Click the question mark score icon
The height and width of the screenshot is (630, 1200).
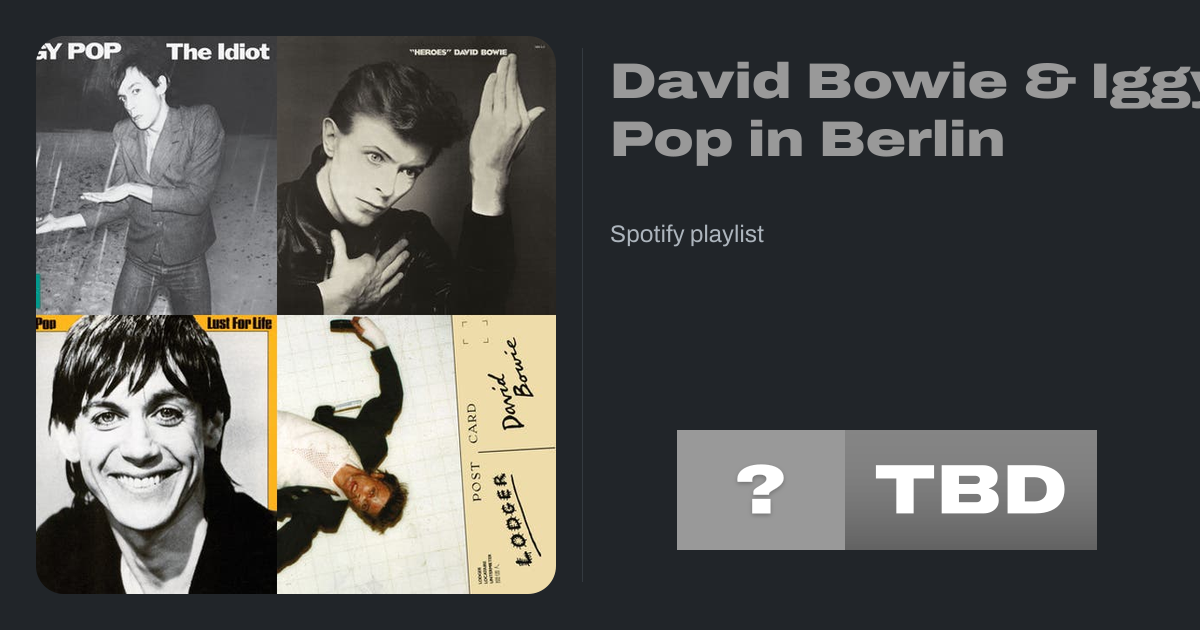click(761, 490)
